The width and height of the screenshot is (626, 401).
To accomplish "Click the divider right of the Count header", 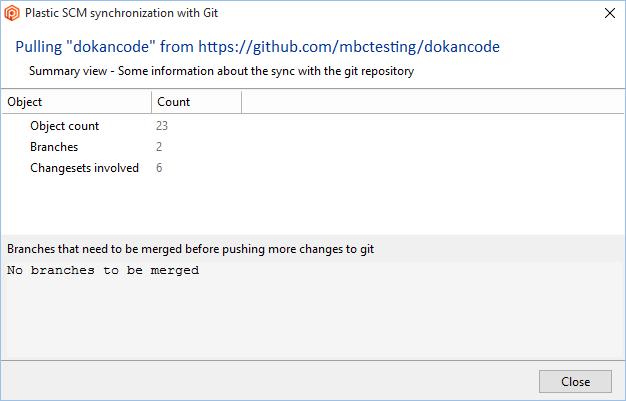I will [242, 102].
